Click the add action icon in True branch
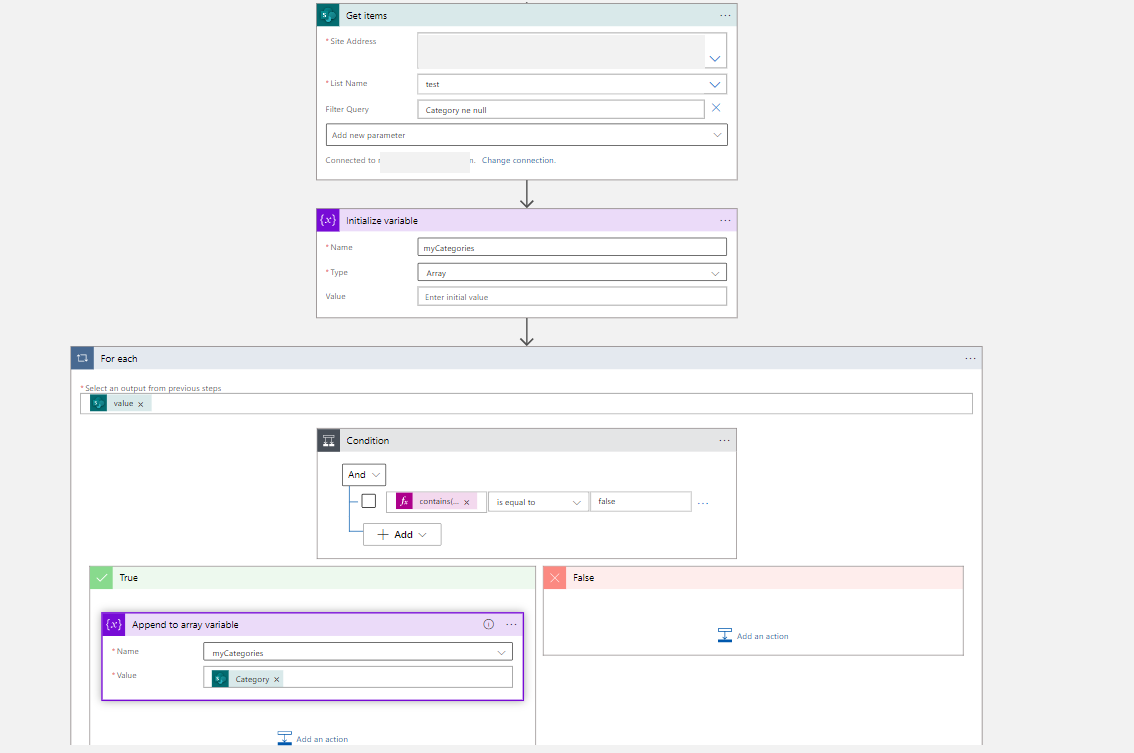The height and width of the screenshot is (753, 1134). [285, 738]
